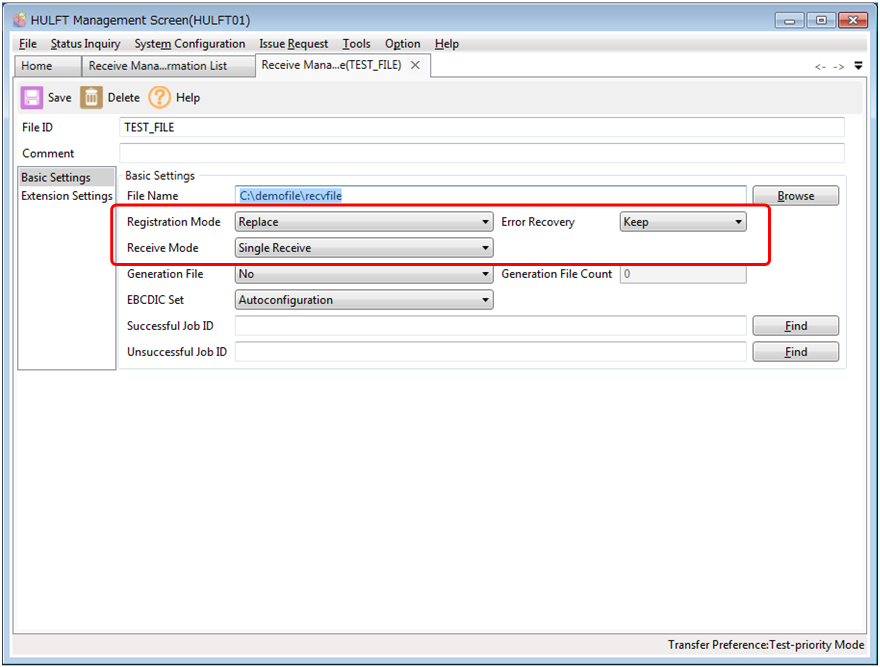Viewport: 880px width, 667px height.
Task: Click the Delete trash can icon
Action: 92,97
